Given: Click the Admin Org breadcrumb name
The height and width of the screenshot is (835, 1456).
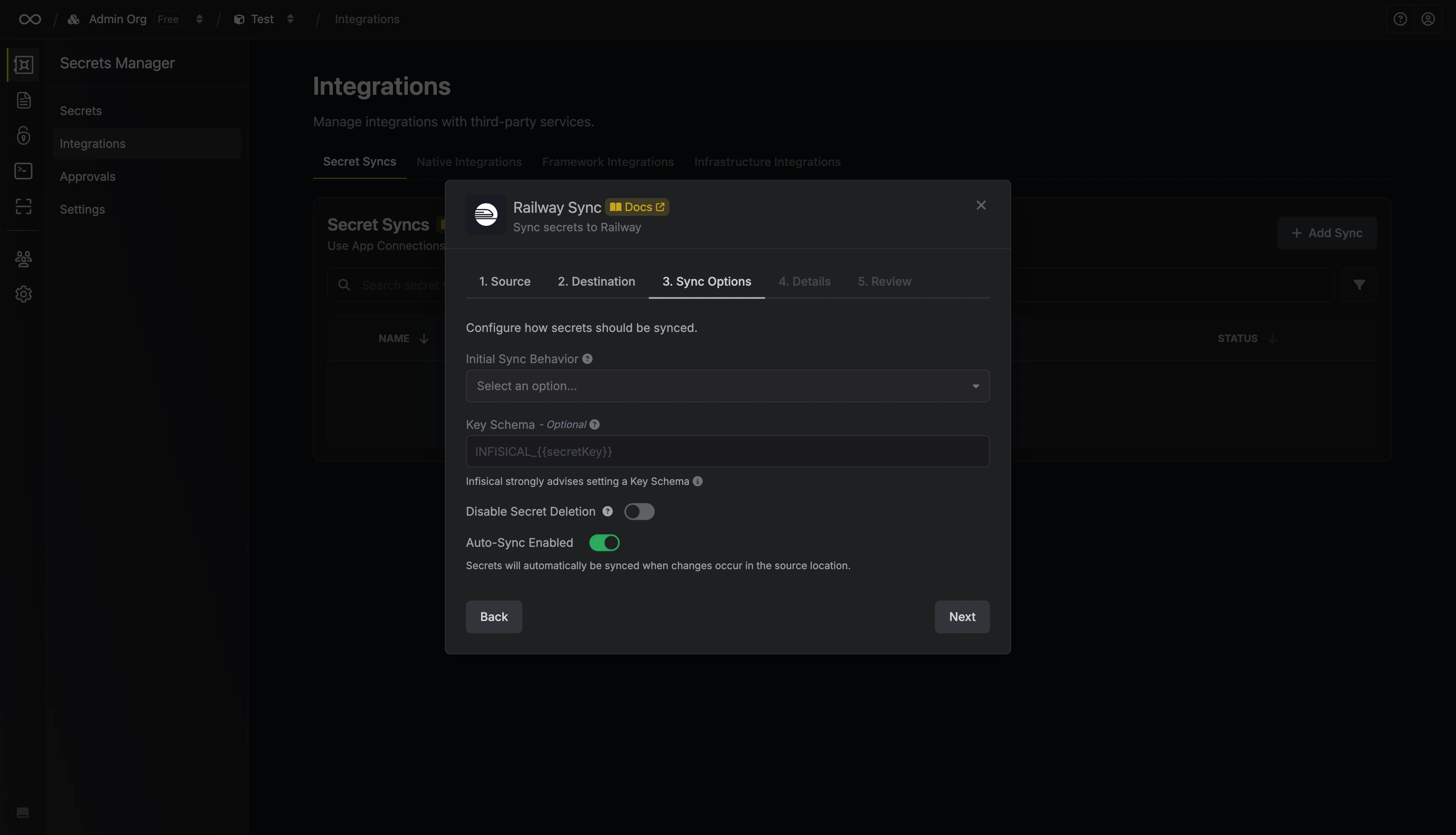Looking at the screenshot, I should coord(118,19).
